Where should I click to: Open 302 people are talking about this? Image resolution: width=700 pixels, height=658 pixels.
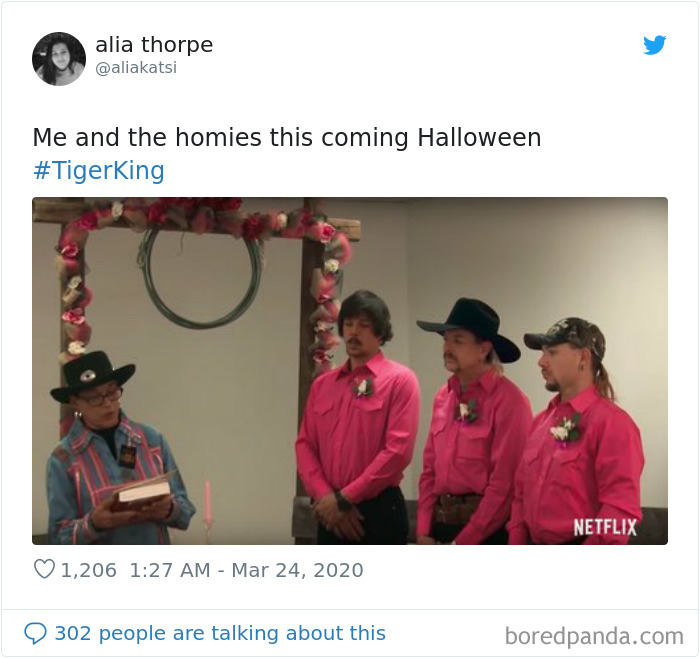(220, 633)
